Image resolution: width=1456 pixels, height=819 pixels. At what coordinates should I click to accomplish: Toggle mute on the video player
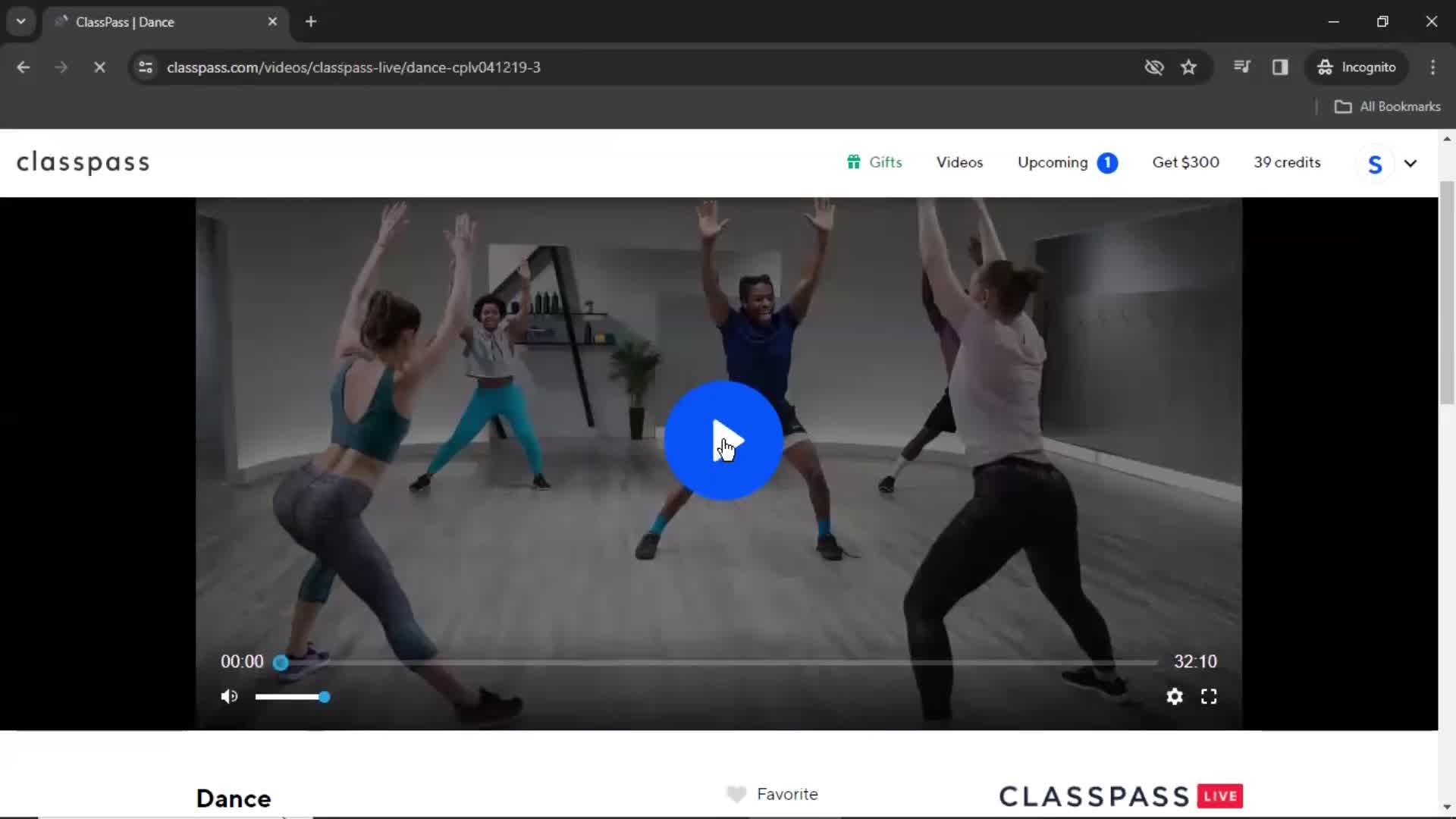click(228, 697)
